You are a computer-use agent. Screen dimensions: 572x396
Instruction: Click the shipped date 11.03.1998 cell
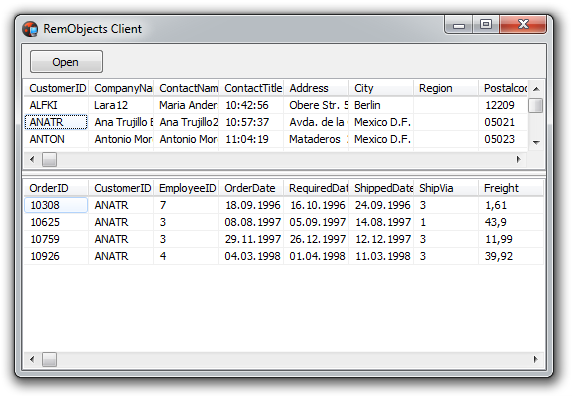pos(381,256)
